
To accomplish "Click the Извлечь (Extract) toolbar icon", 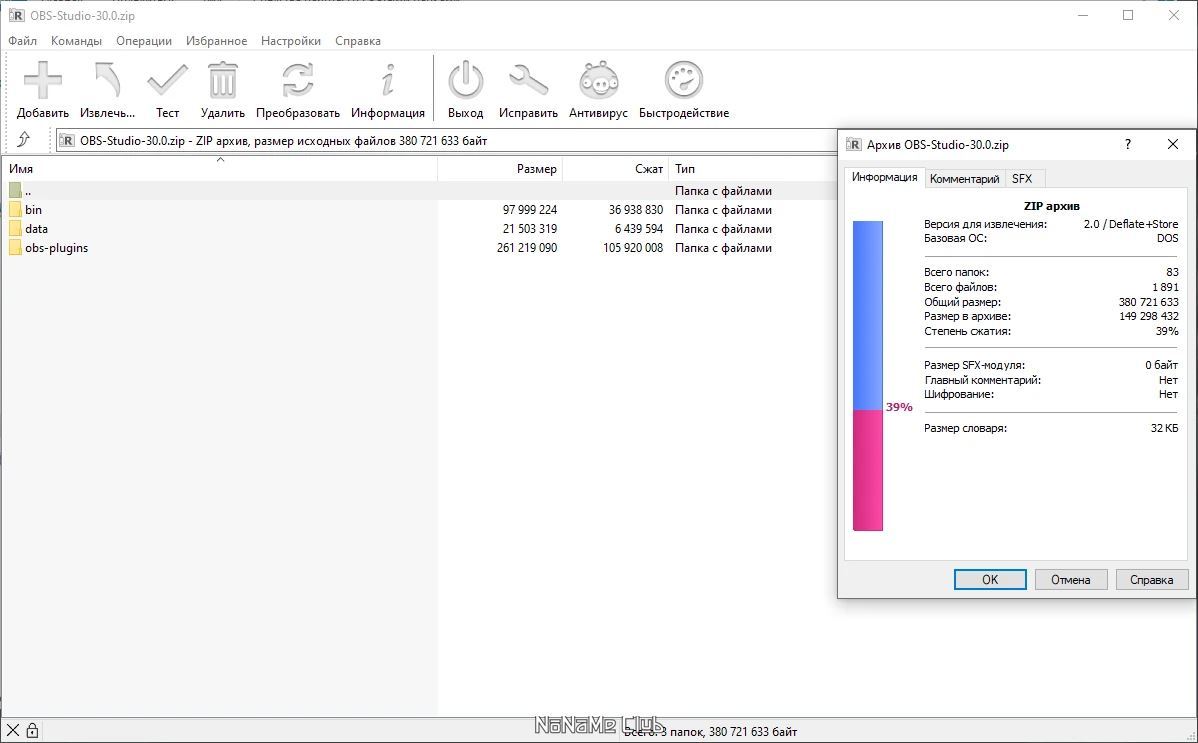I will point(107,79).
